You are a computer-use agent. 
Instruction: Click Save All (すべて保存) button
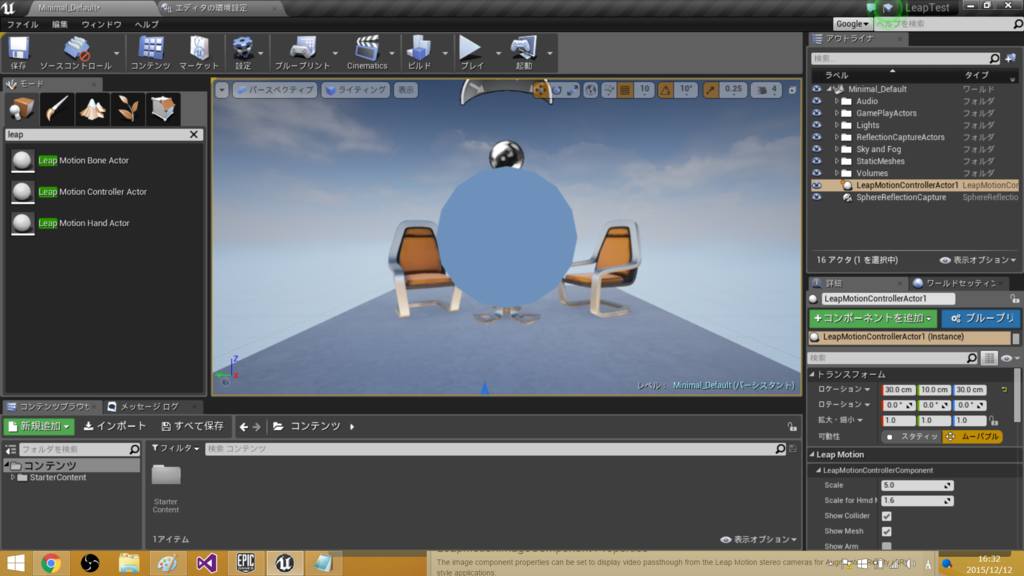pos(193,426)
